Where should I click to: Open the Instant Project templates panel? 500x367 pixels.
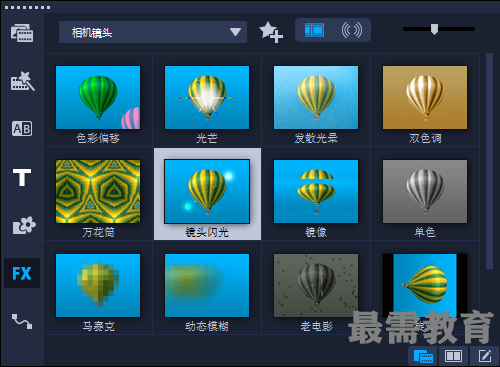tap(22, 81)
